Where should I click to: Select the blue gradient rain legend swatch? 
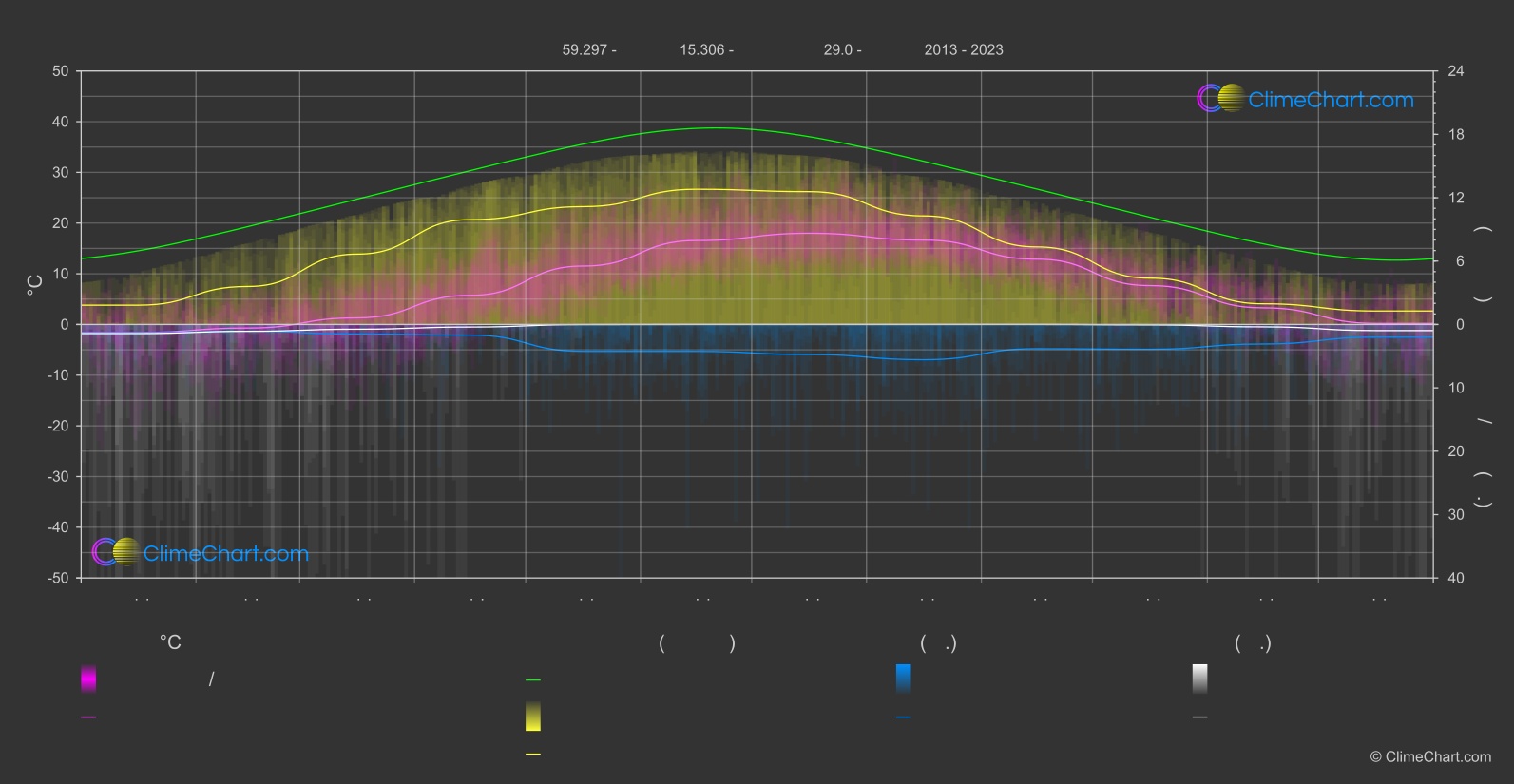904,679
